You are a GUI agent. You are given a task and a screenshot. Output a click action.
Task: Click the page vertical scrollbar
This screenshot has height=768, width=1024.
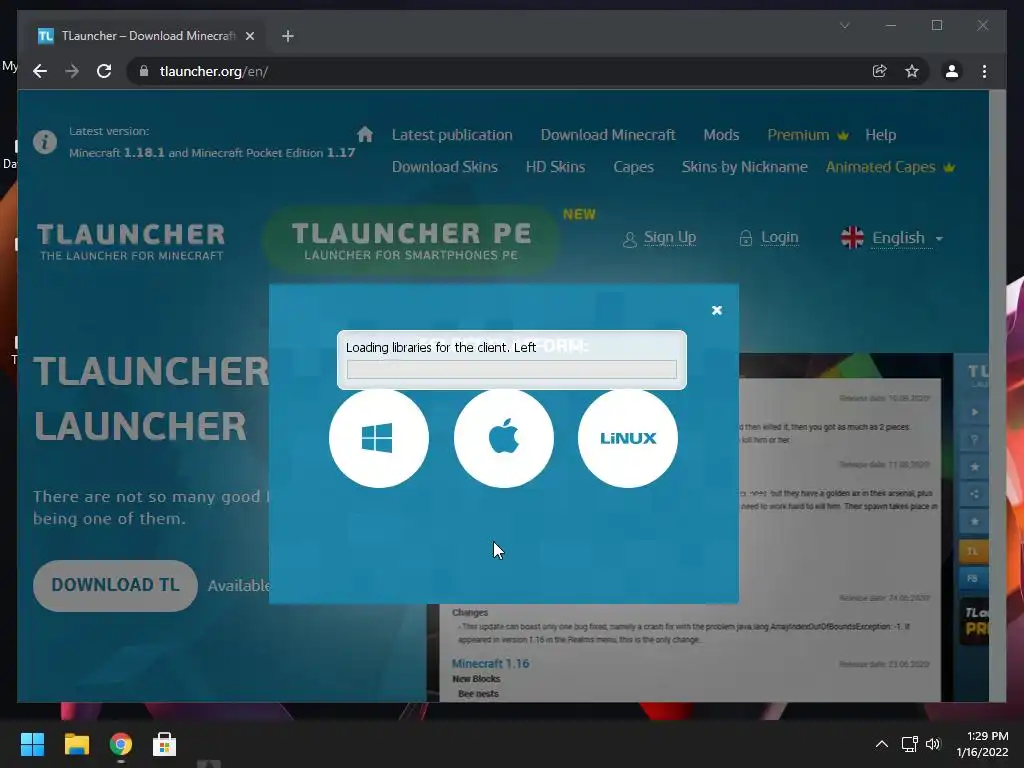coord(997,396)
